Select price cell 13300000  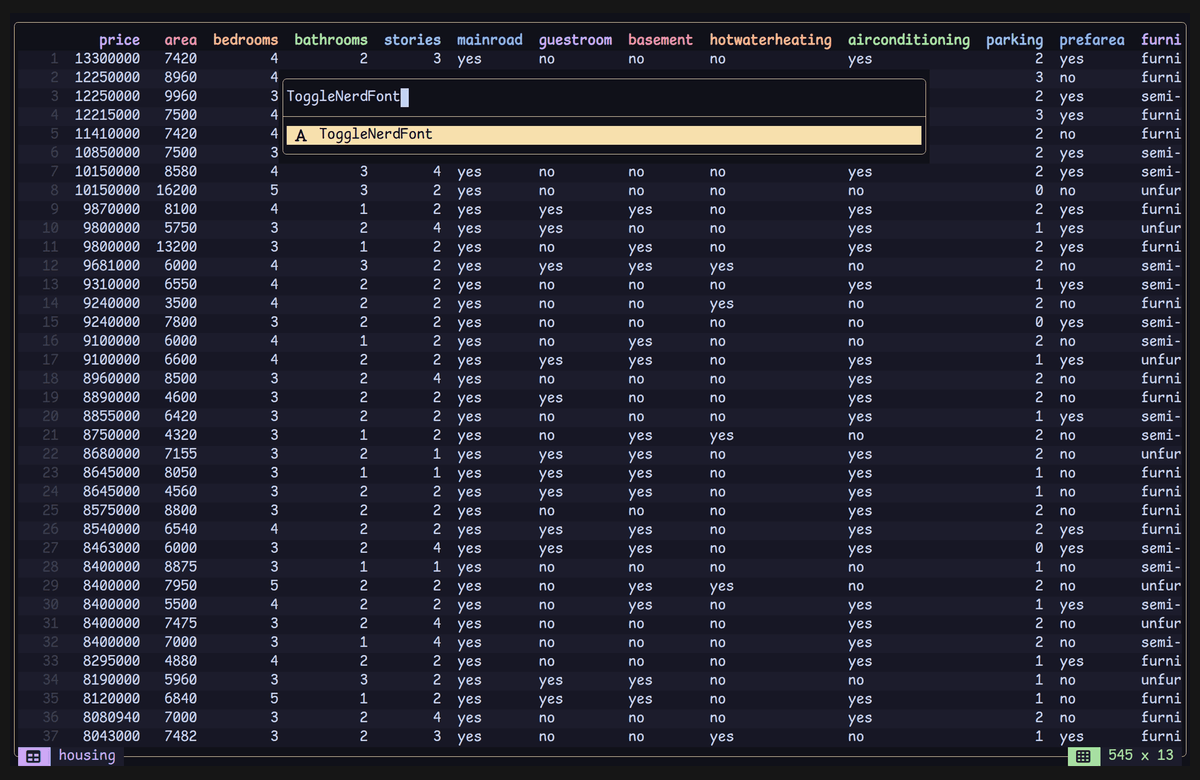(107, 59)
